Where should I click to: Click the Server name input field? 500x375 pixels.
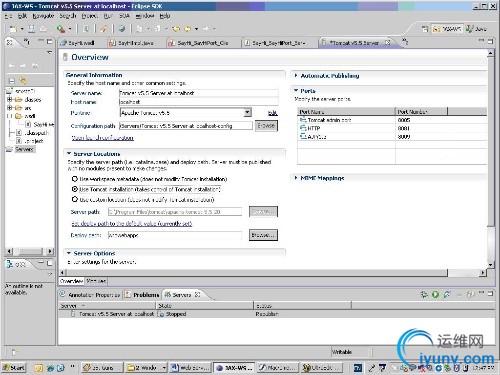pyautogui.click(x=198, y=93)
